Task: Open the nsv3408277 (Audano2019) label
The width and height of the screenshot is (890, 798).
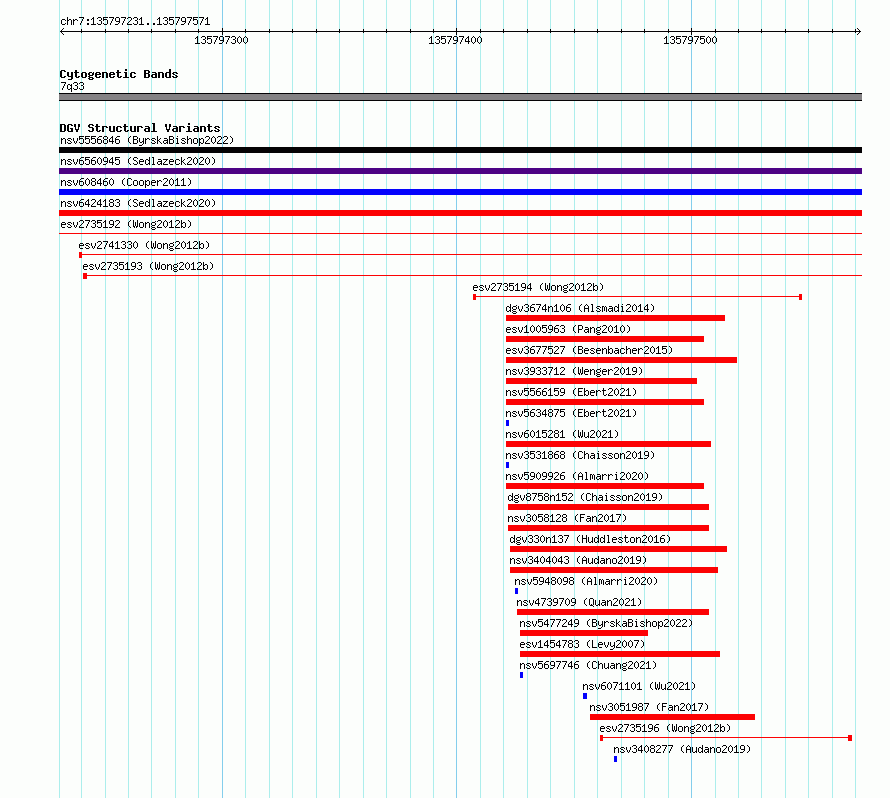Action: [x=682, y=749]
